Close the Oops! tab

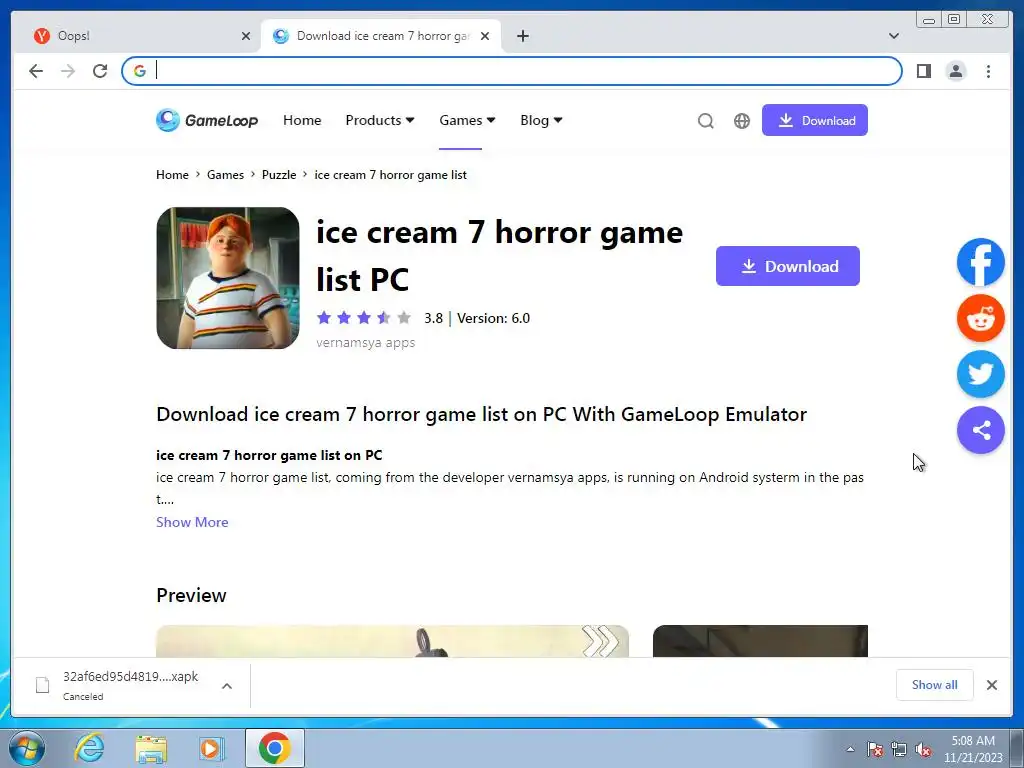246,36
